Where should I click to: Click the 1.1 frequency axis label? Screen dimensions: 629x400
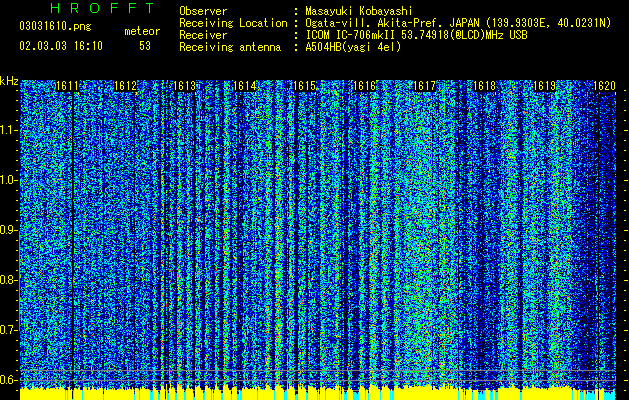click(9, 130)
